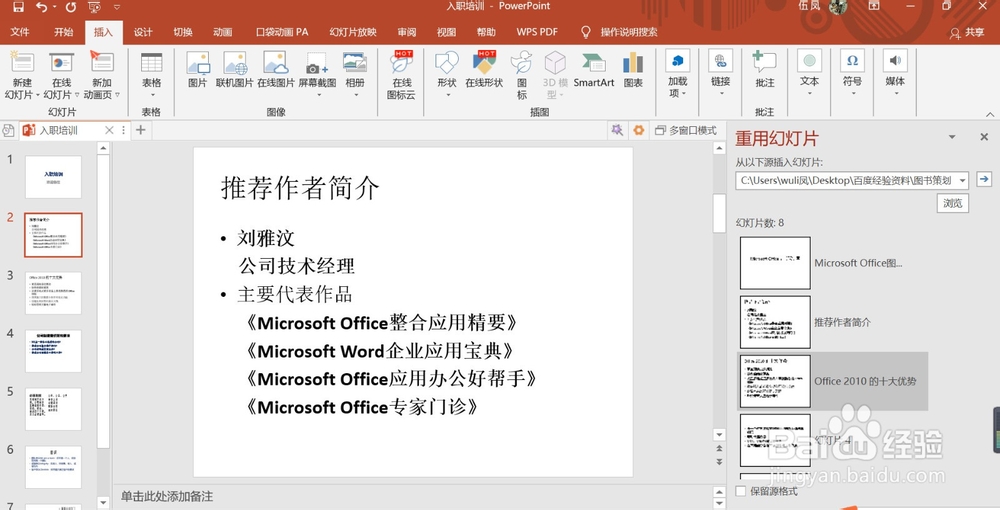The height and width of the screenshot is (510, 1000).
Task: Open the document tab more-options dots
Action: pos(124,130)
